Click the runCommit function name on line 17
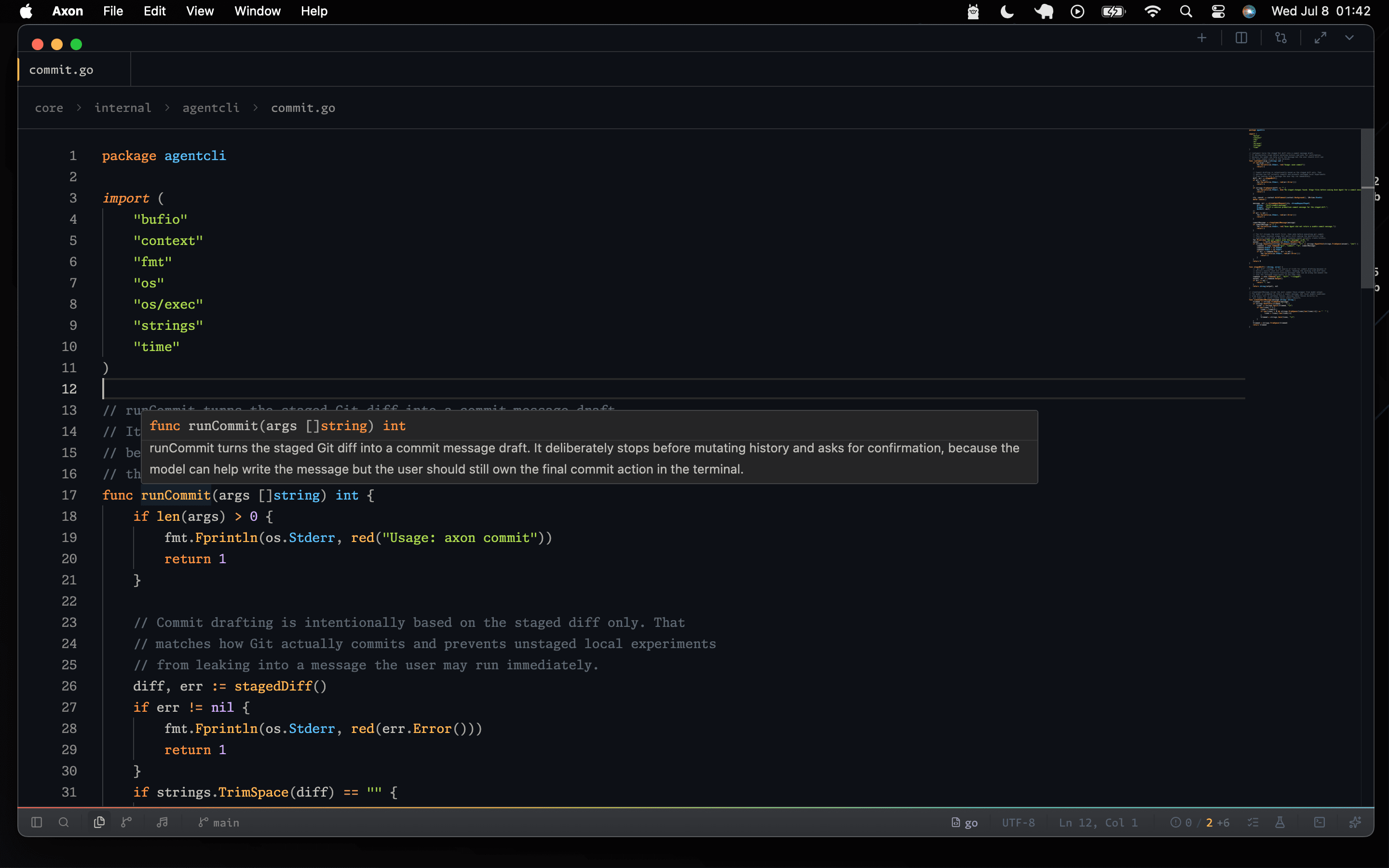This screenshot has height=868, width=1389. pos(176,495)
